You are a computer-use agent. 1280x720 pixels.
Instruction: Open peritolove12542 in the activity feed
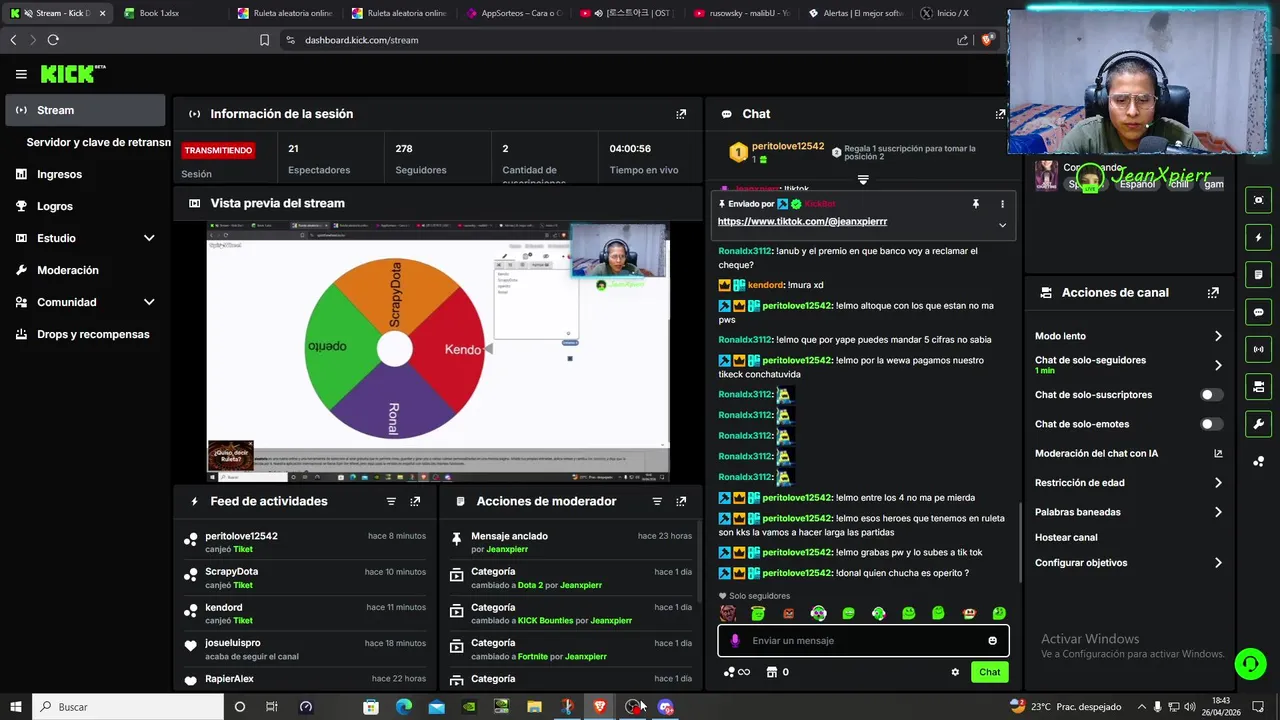(x=241, y=536)
